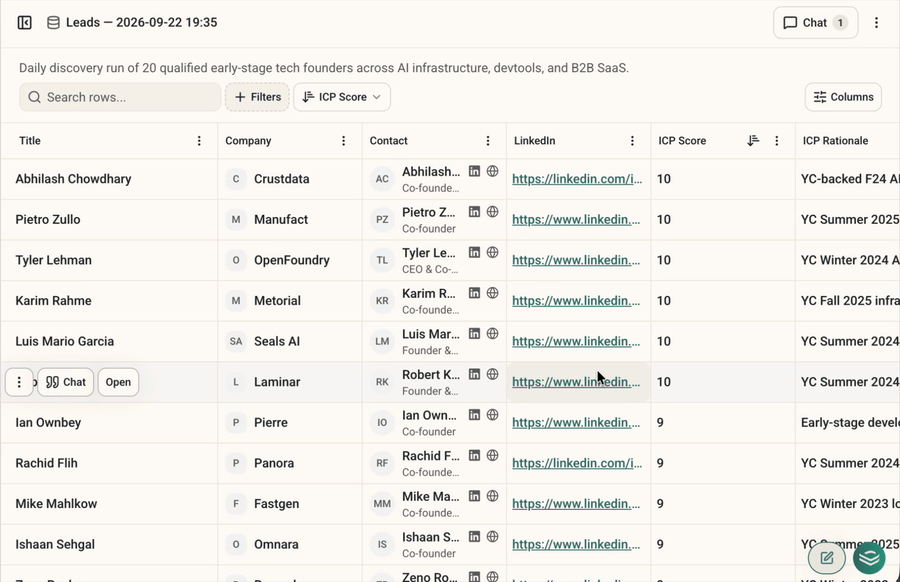The height and width of the screenshot is (582, 900).
Task: Click the Crustdata company cell
Action: click(290, 179)
